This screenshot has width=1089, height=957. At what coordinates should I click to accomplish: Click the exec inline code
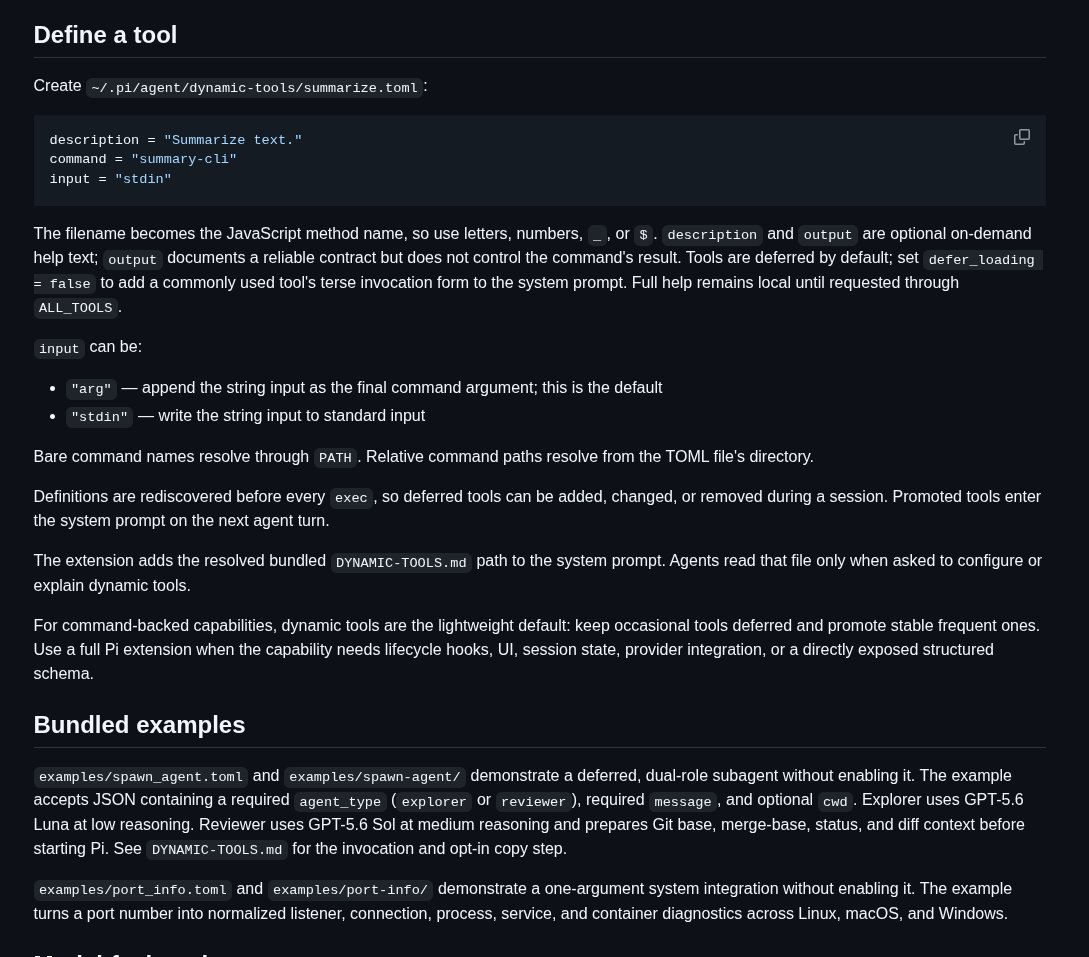pos(351,498)
